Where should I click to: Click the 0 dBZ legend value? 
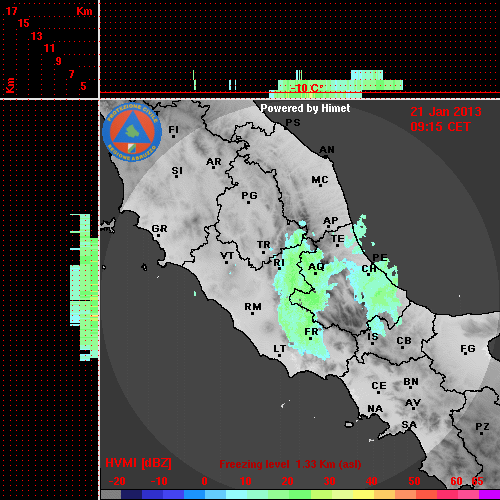pyautogui.click(x=204, y=481)
